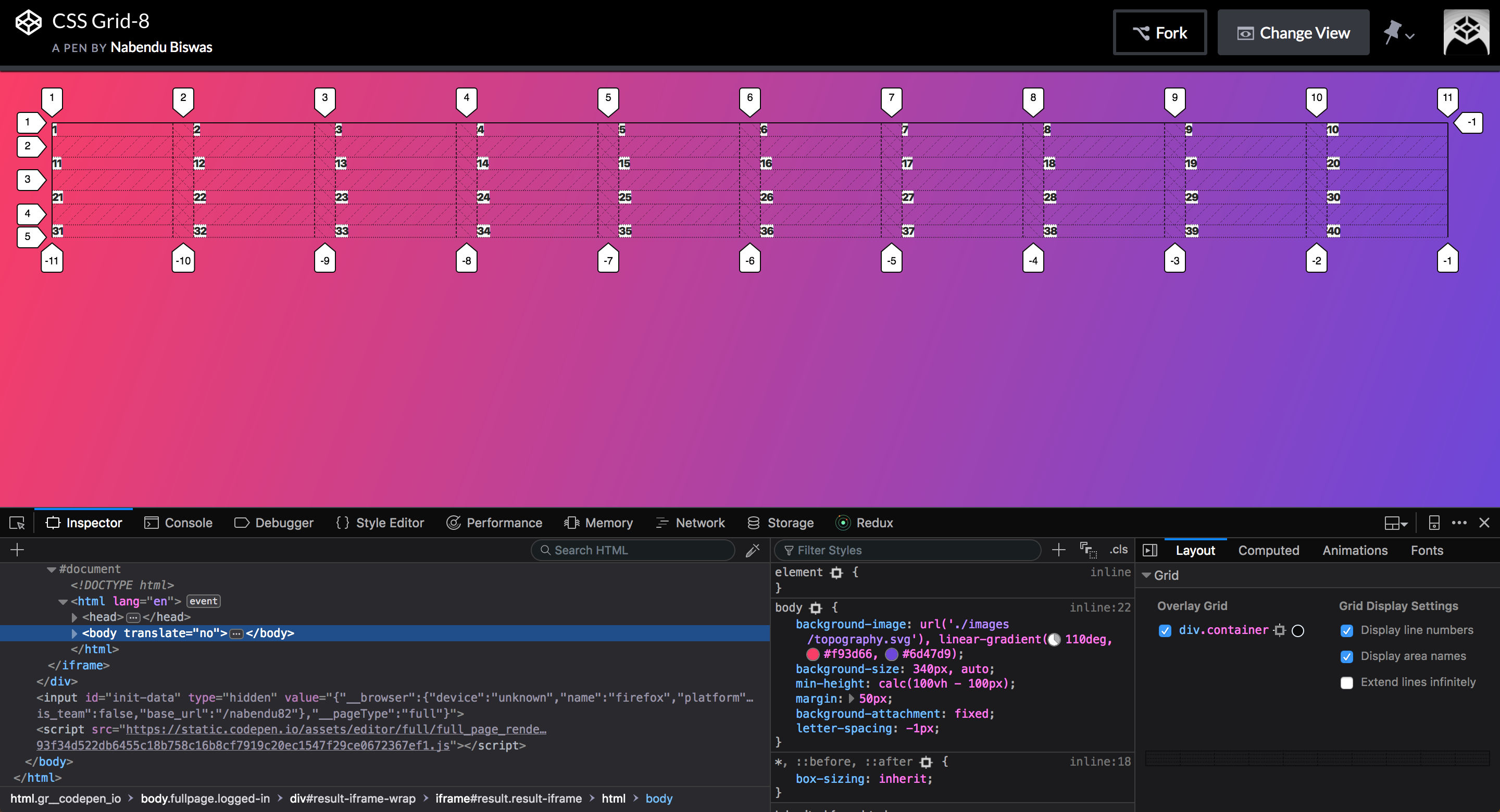Collapse the Grid section
This screenshot has width=1500, height=812.
1146,575
